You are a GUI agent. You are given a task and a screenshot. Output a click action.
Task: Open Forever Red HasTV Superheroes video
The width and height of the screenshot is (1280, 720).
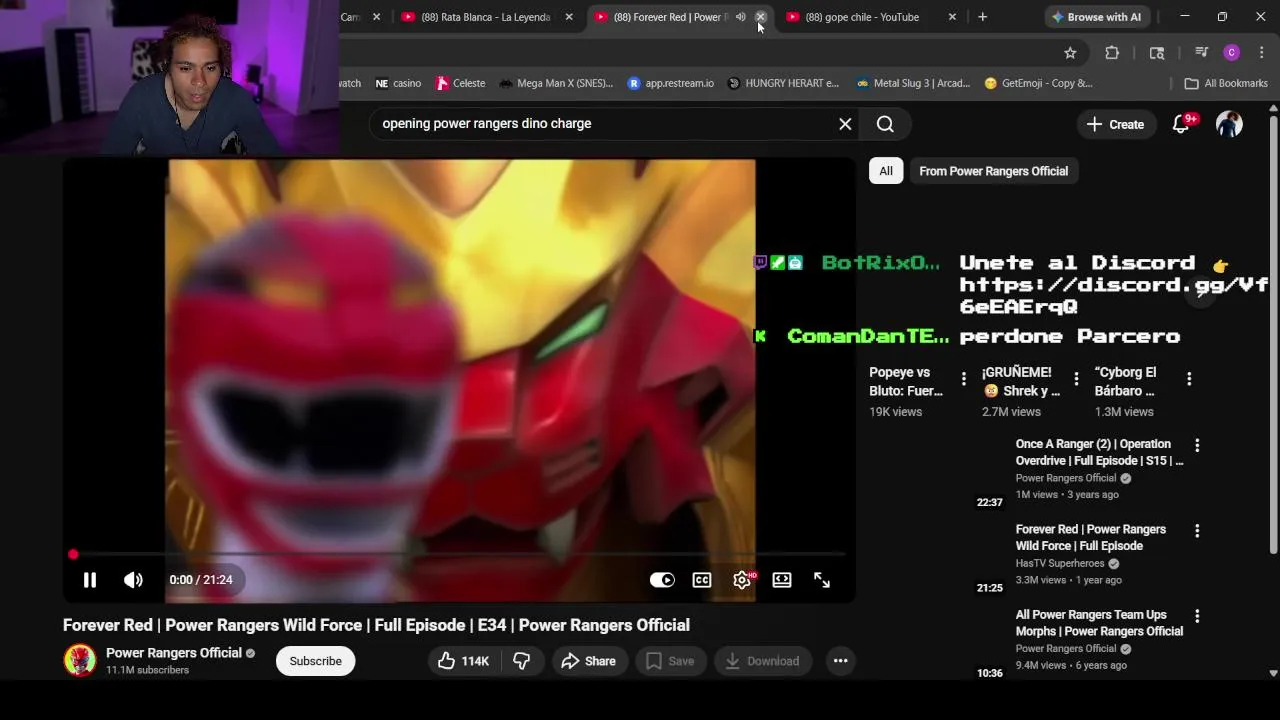1090,537
